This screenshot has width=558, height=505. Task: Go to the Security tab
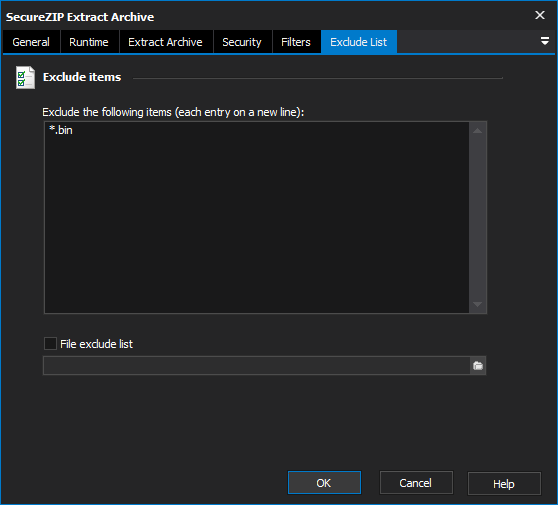(x=242, y=42)
